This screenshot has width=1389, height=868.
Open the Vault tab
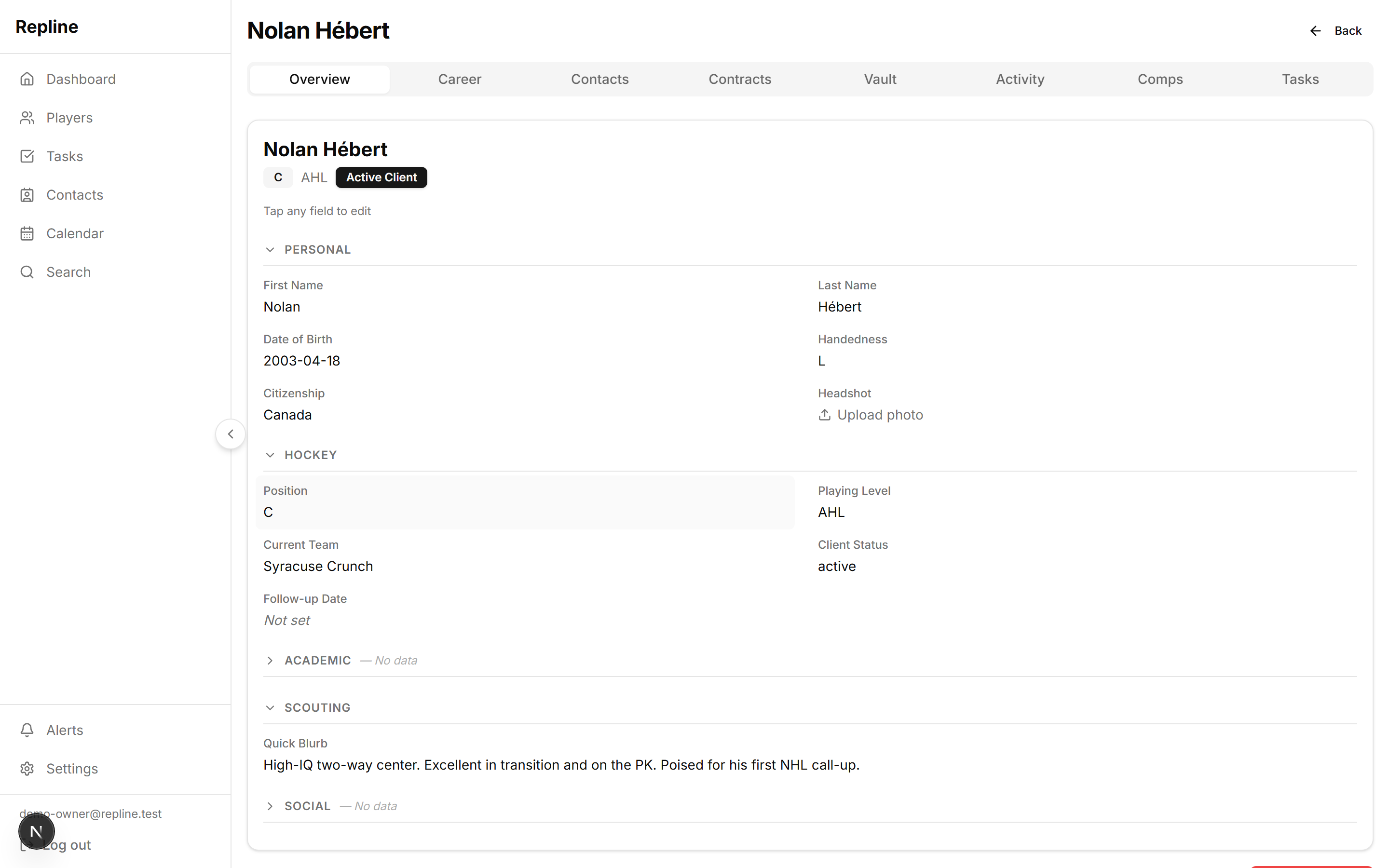pyautogui.click(x=879, y=79)
